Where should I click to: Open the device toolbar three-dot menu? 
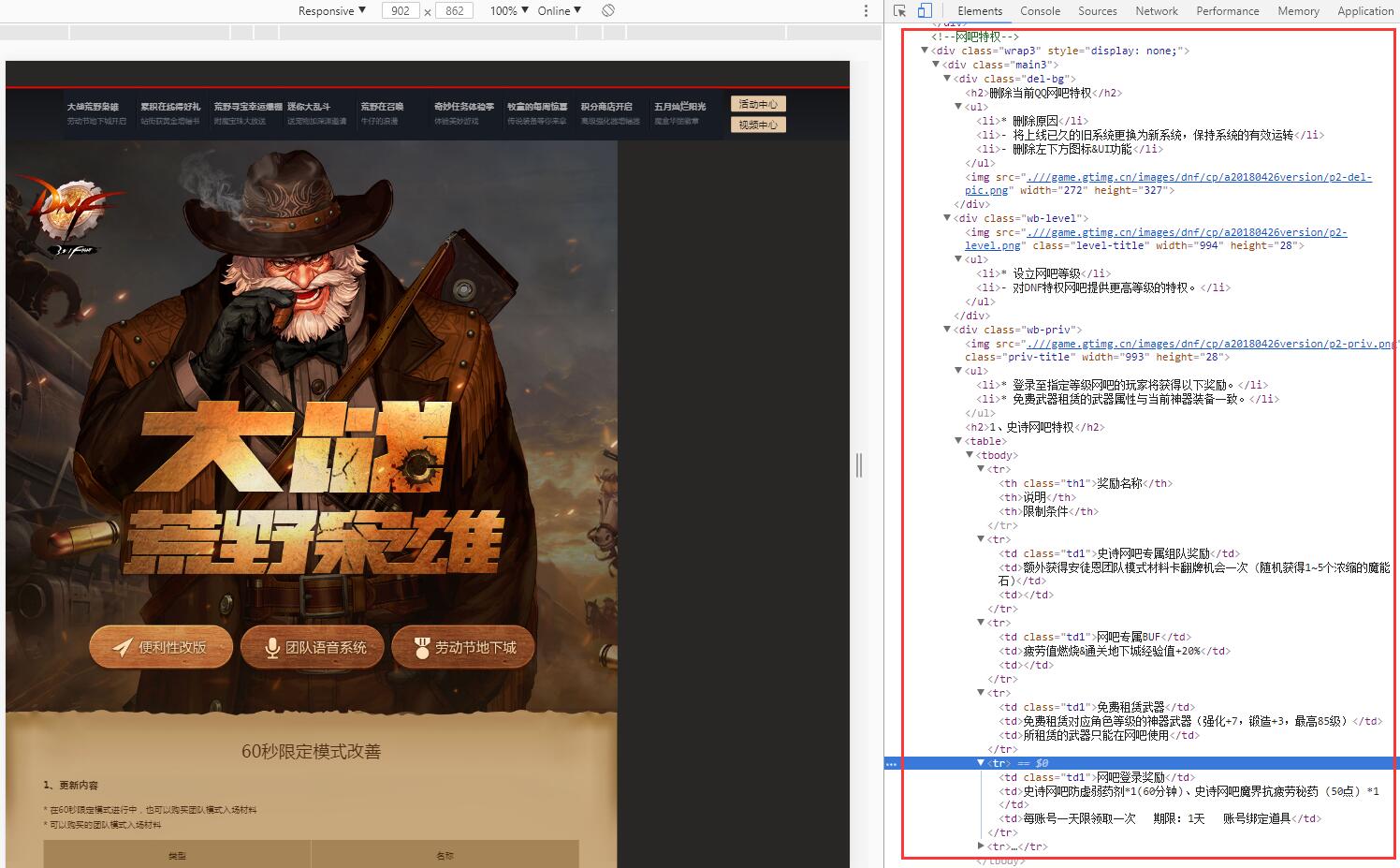click(866, 10)
